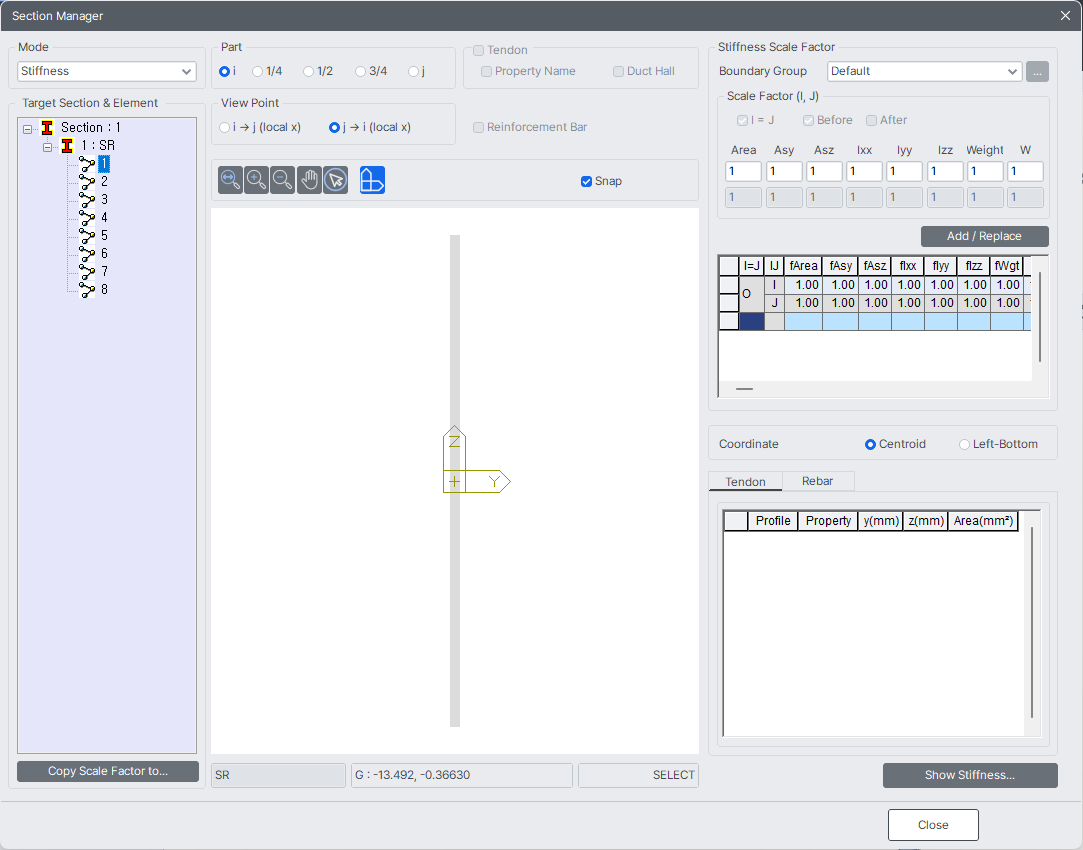Click the element icon beside item 8

click(x=87, y=289)
